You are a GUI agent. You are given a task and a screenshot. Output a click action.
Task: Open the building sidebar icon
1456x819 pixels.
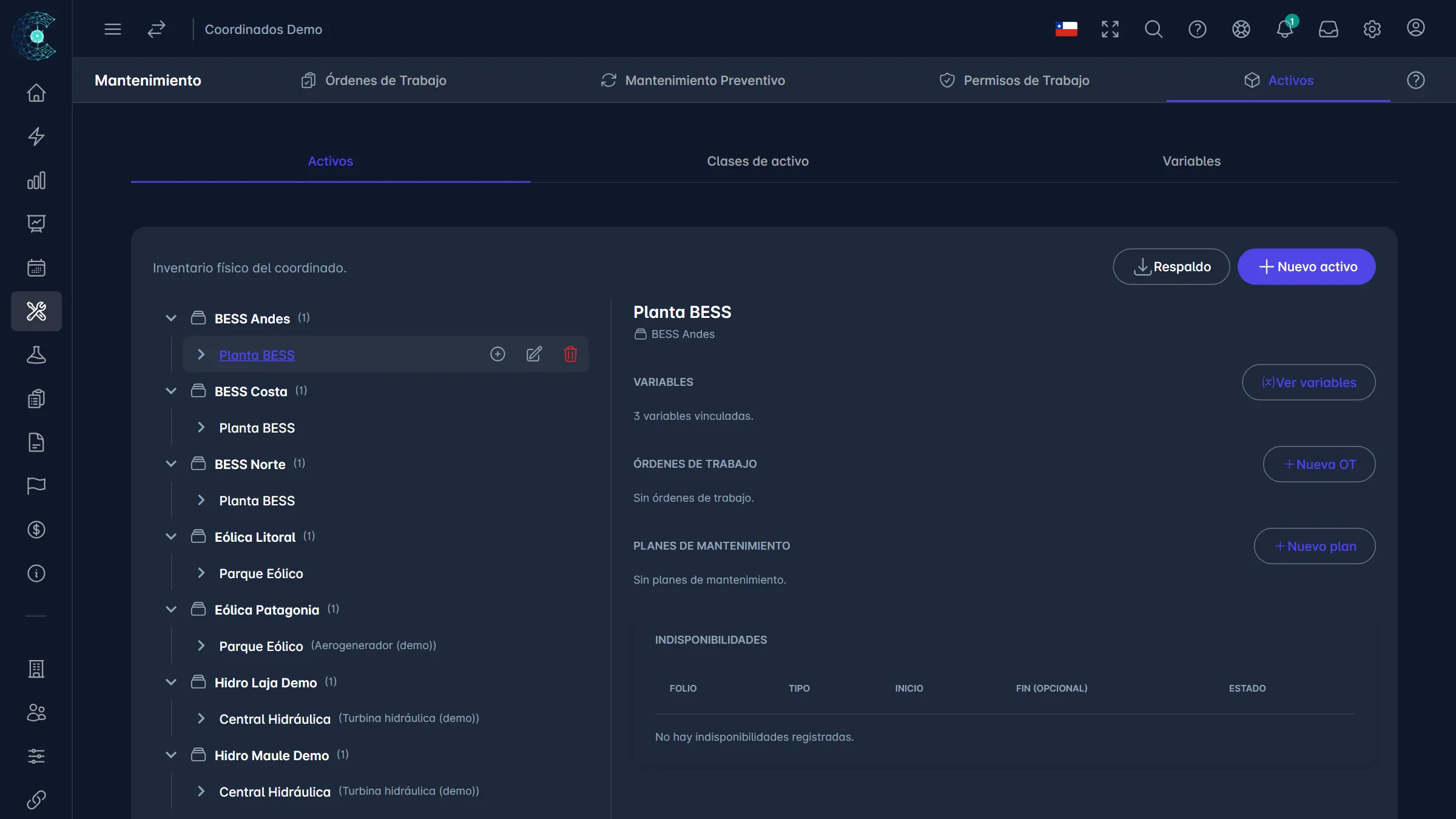point(36,669)
